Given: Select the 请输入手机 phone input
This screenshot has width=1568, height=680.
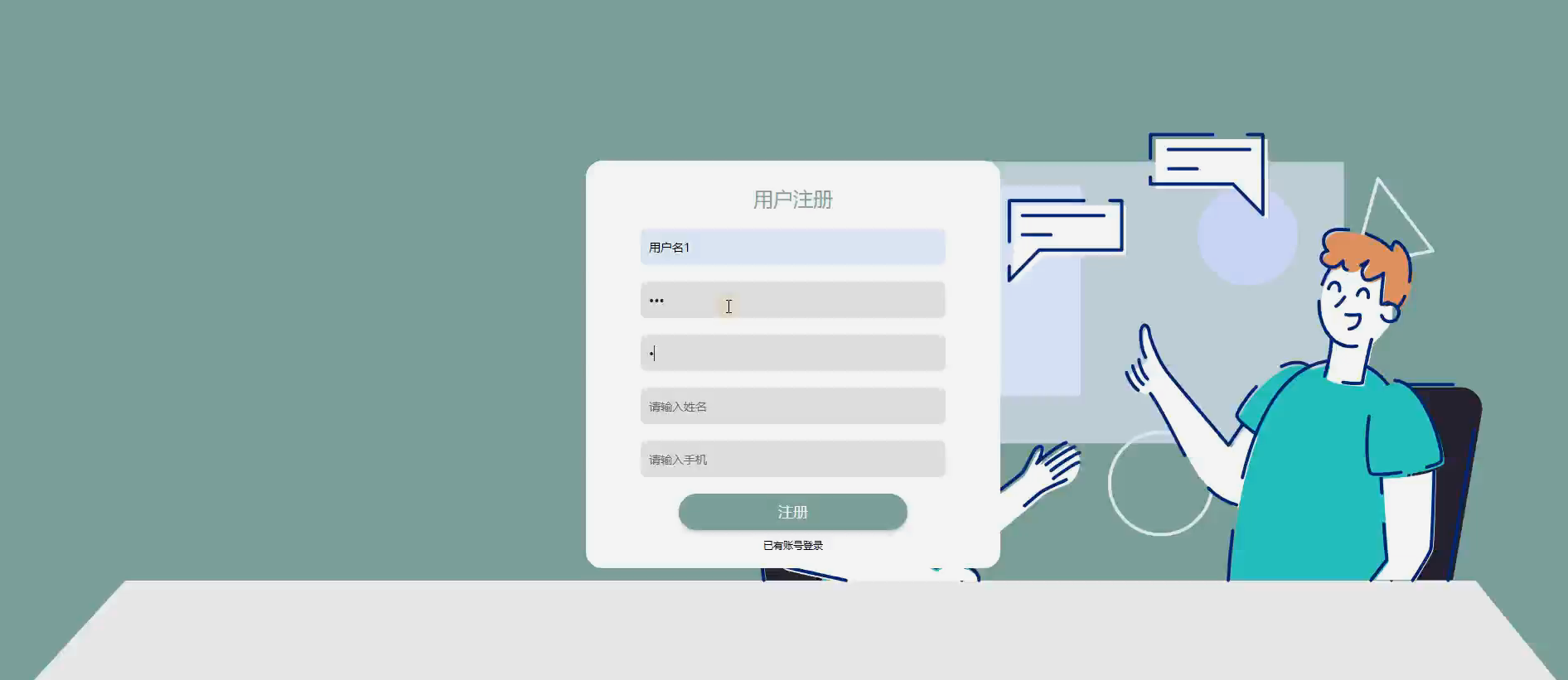Looking at the screenshot, I should coord(792,459).
